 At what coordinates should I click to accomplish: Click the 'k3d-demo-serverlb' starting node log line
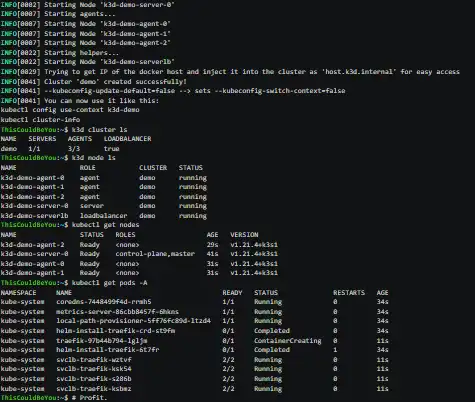[87, 62]
